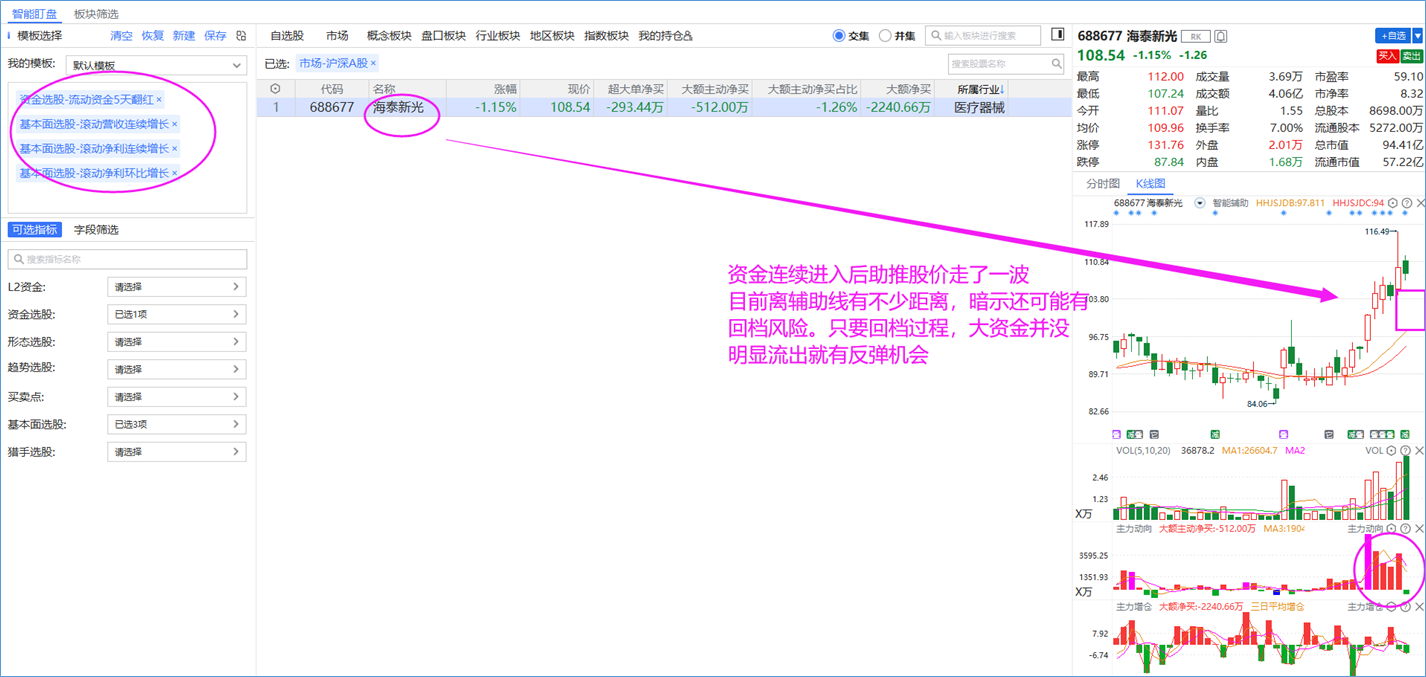The width and height of the screenshot is (1426, 677).
Task: Expand the 基本面选股 selector showing 已选3项
Action: tap(177, 424)
